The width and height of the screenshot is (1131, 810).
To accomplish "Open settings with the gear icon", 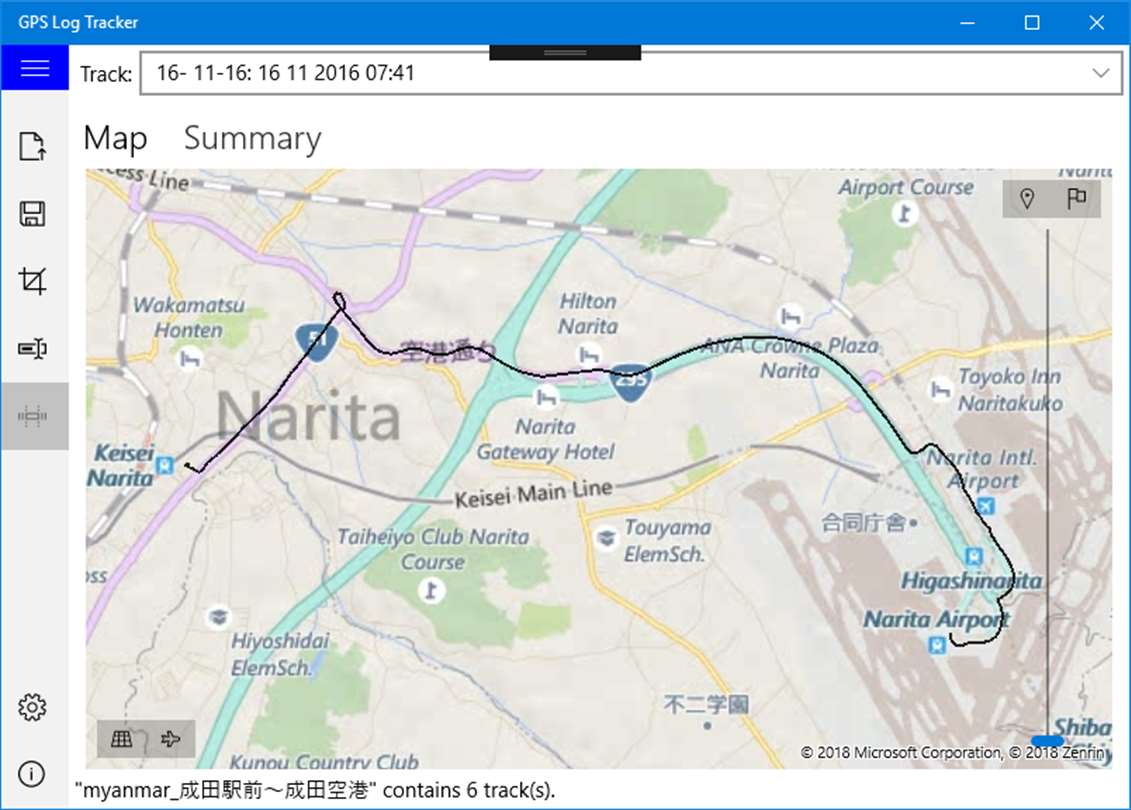I will 32,708.
